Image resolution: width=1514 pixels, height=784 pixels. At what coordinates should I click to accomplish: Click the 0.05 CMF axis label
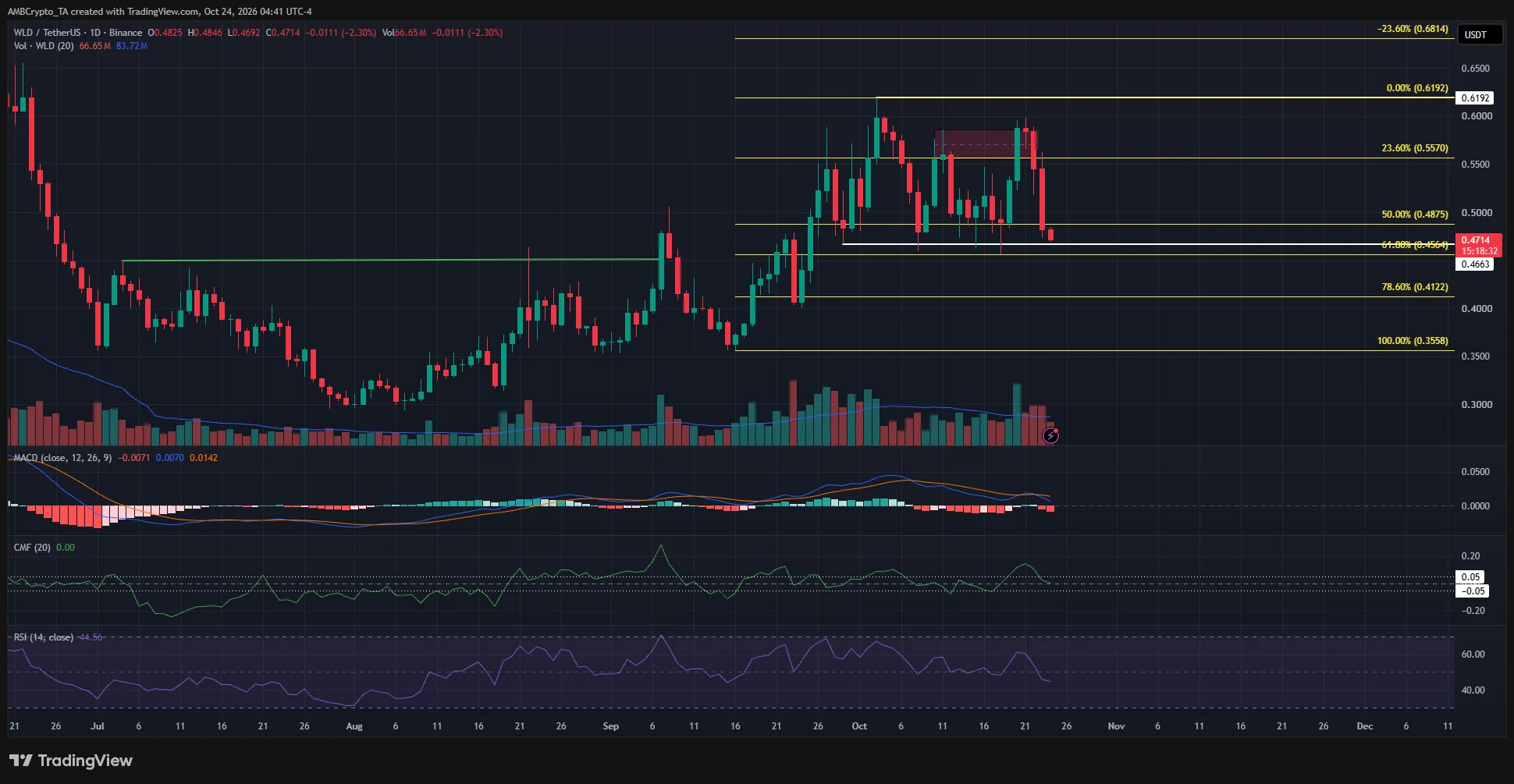point(1471,577)
